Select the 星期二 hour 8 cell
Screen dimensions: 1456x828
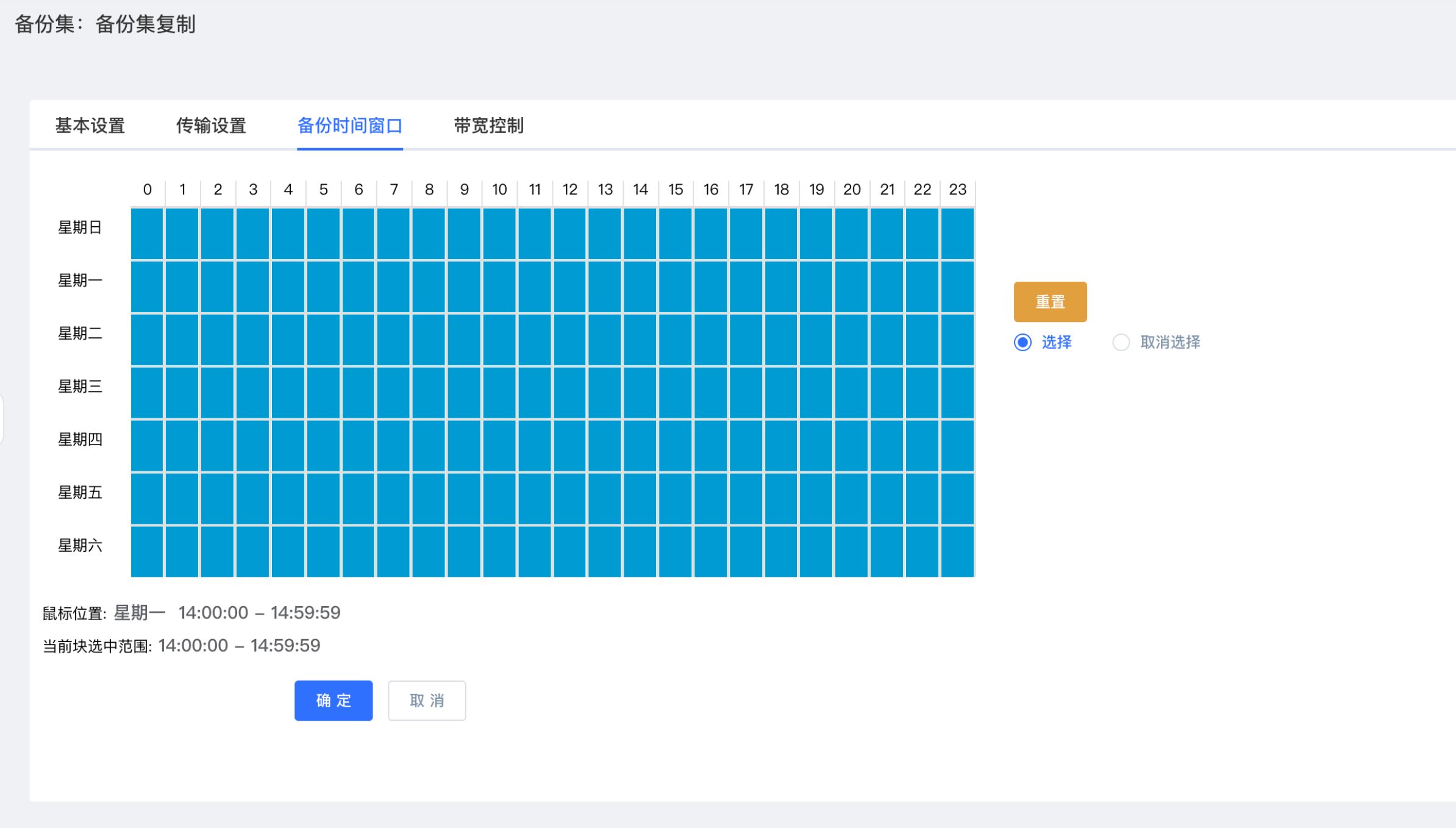(x=429, y=340)
